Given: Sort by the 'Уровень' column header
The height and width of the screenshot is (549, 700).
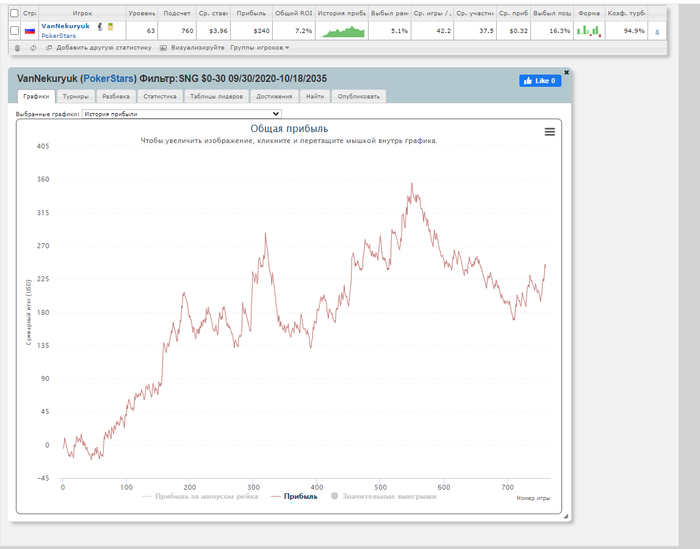Looking at the screenshot, I should click(x=142, y=13).
